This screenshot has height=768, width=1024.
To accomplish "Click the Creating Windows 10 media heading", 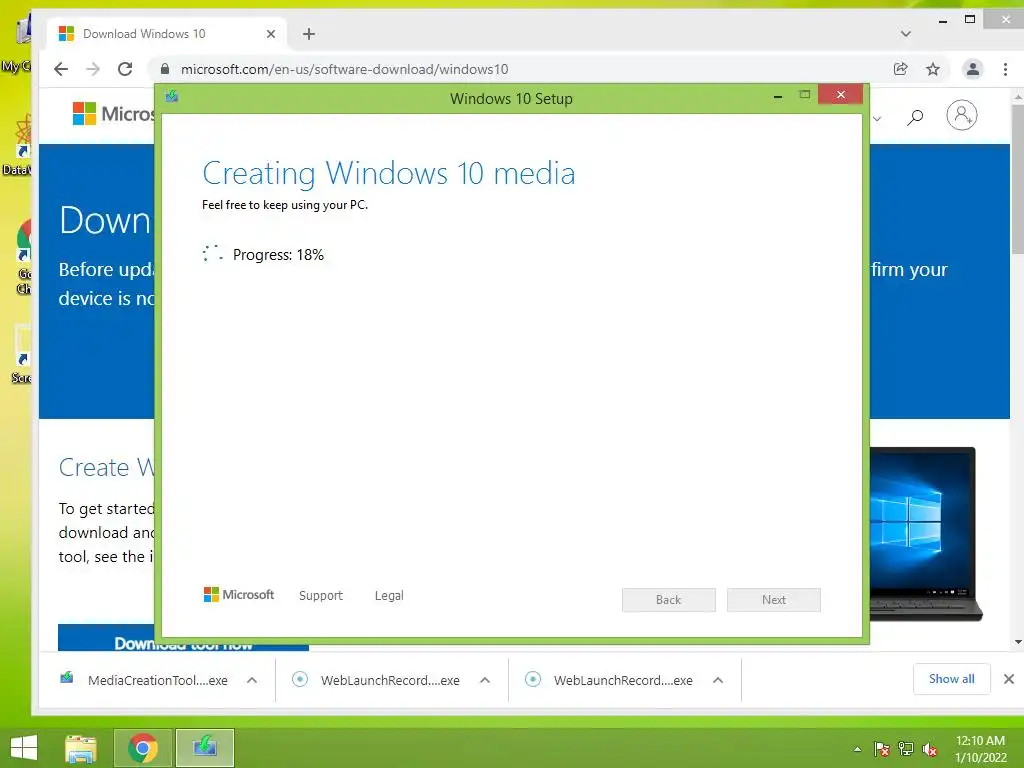I will [x=389, y=174].
